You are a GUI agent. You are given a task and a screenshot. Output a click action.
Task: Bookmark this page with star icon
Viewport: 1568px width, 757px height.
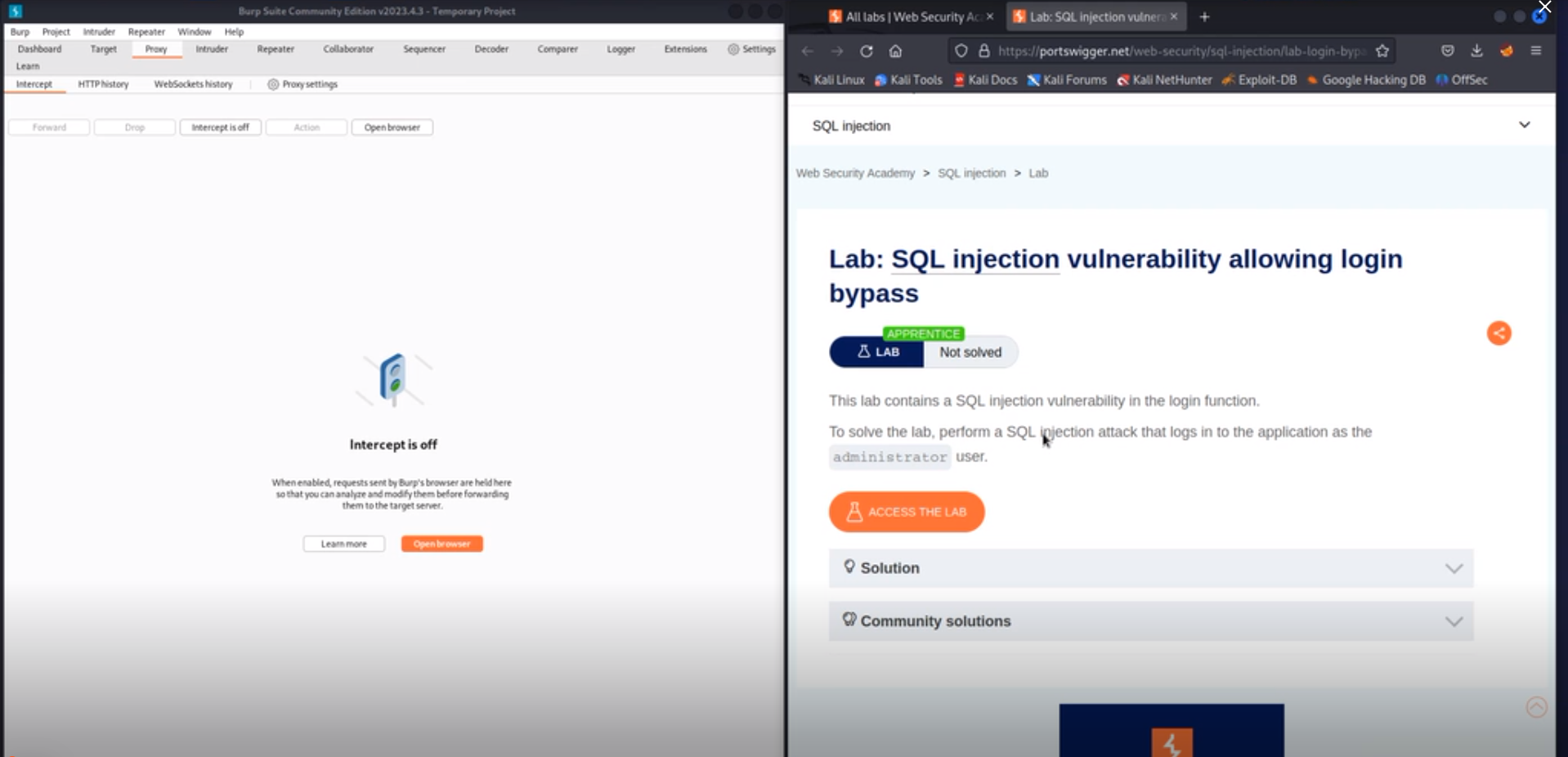coord(1382,51)
